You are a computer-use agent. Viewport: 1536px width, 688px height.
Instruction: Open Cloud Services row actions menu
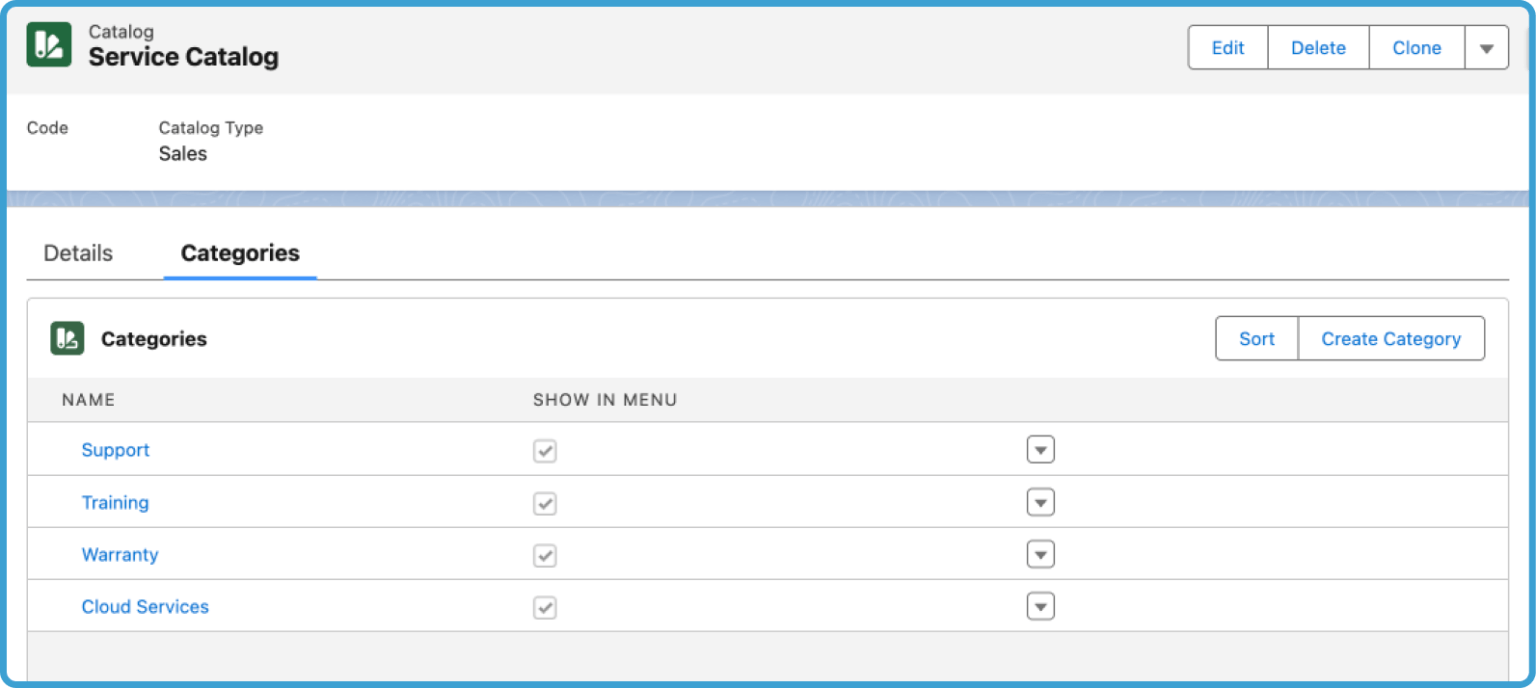click(1040, 606)
